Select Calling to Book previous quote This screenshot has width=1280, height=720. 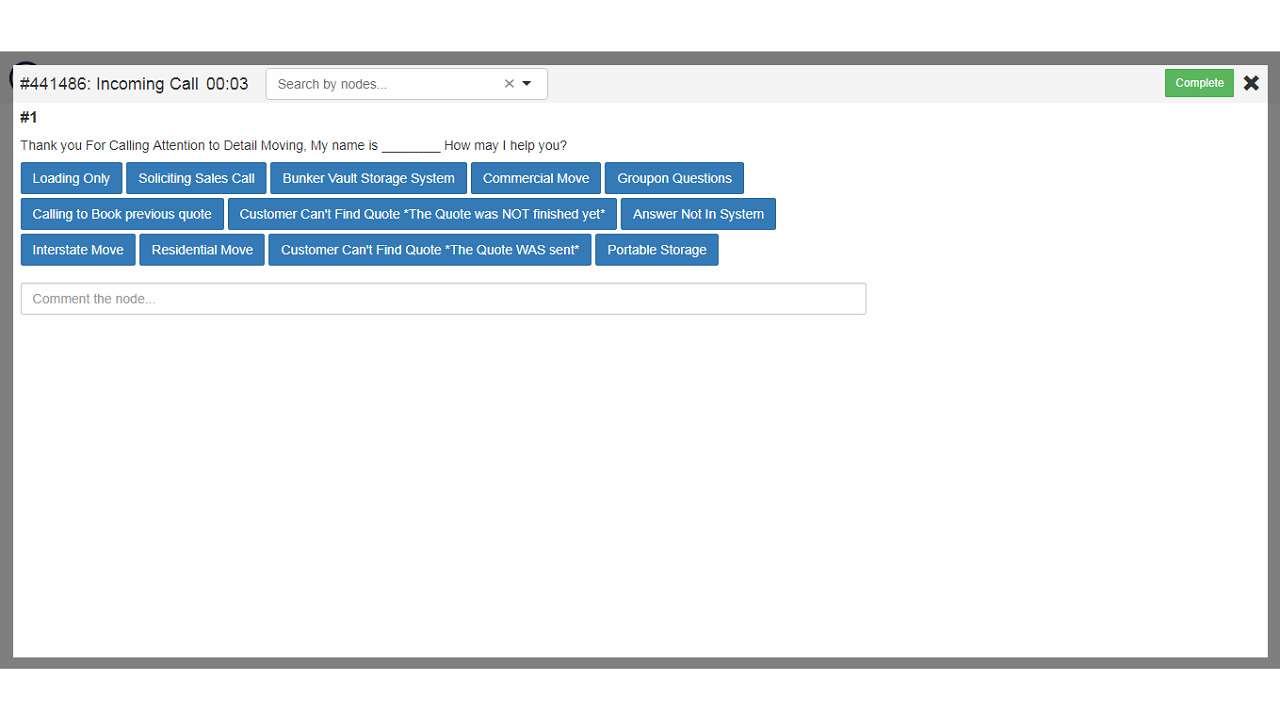tap(122, 214)
